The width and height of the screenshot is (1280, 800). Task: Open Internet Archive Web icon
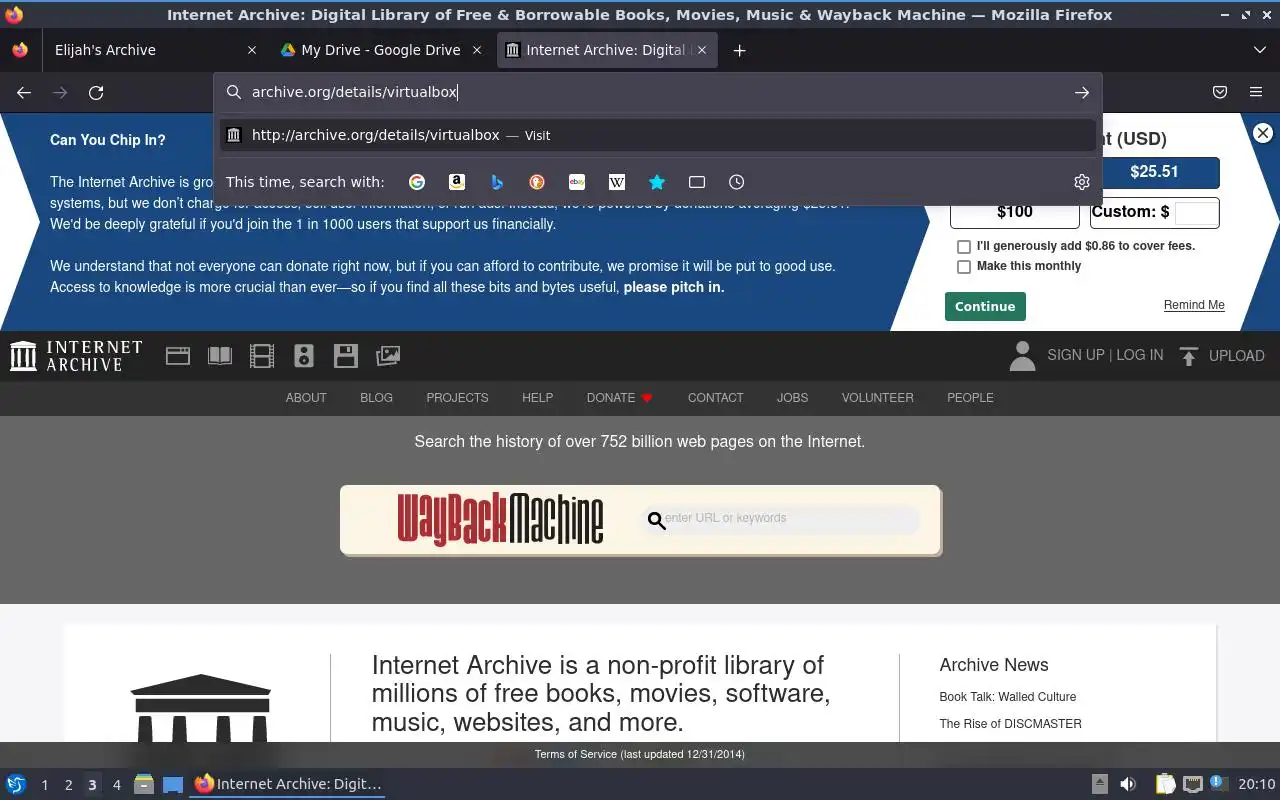point(178,355)
